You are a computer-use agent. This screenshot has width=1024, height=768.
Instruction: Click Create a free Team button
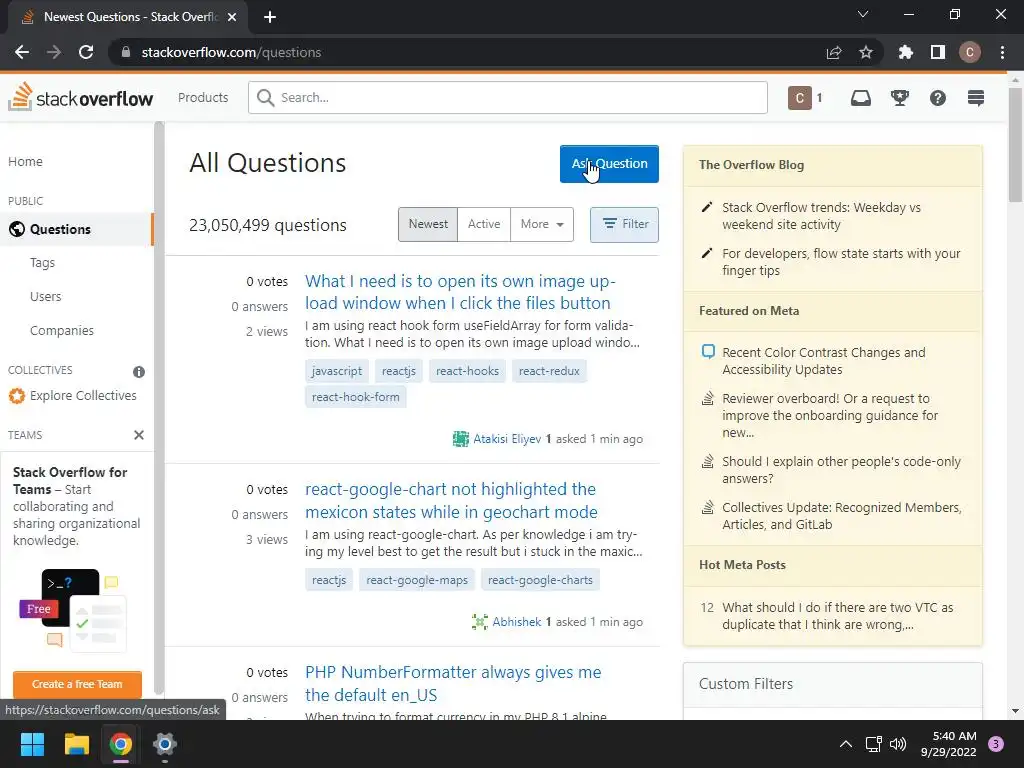77,684
